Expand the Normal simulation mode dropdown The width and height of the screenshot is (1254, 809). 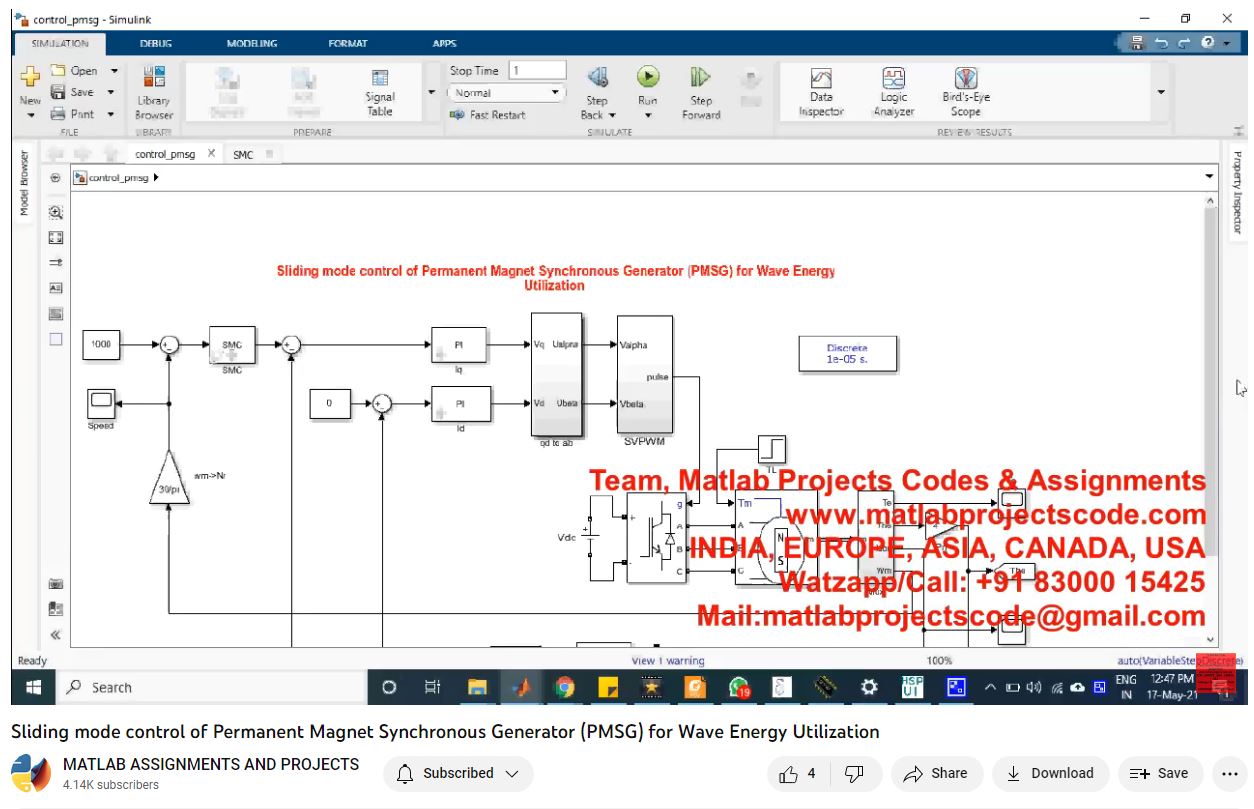[x=556, y=93]
